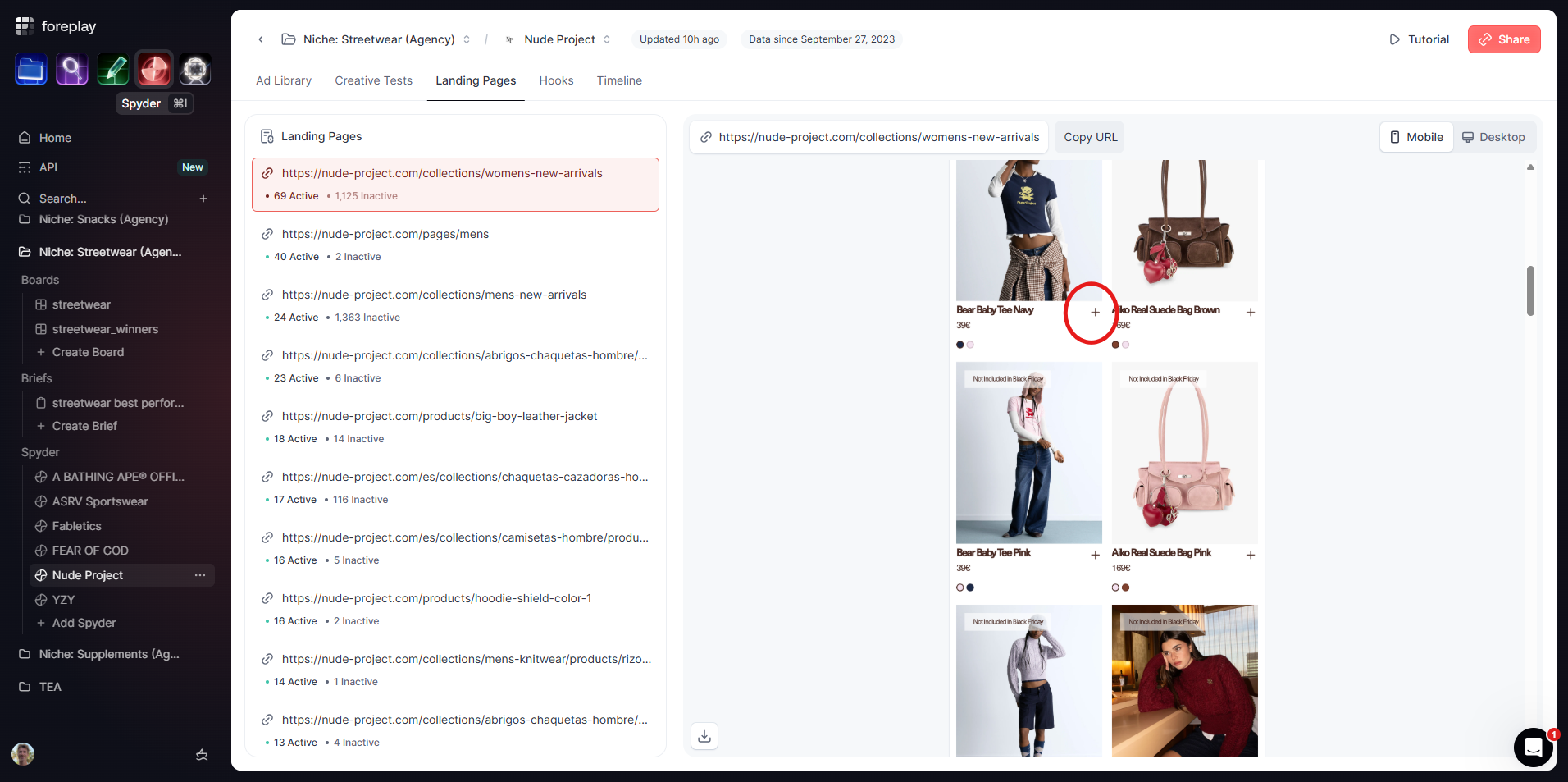Image resolution: width=1568 pixels, height=782 pixels.
Task: Click the Share button
Action: tap(1504, 39)
